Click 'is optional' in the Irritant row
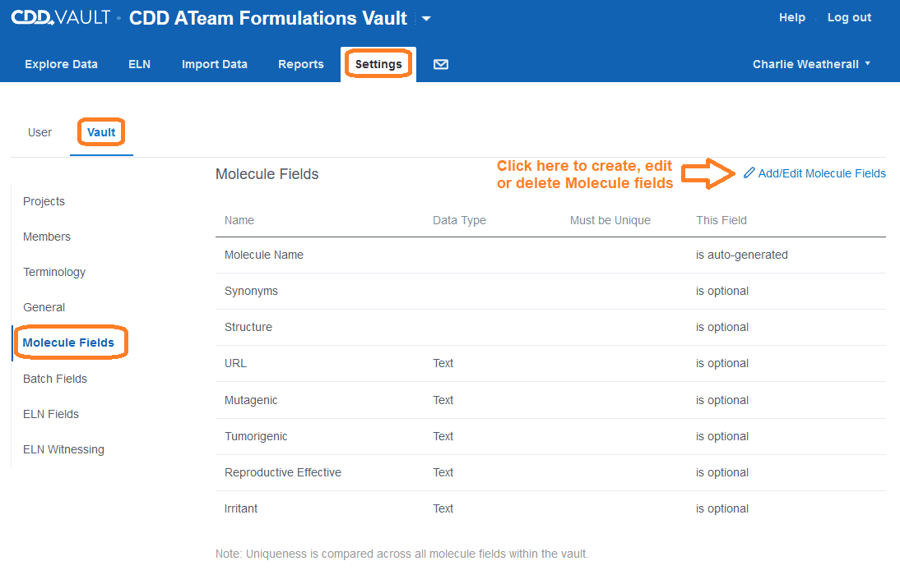 [722, 509]
